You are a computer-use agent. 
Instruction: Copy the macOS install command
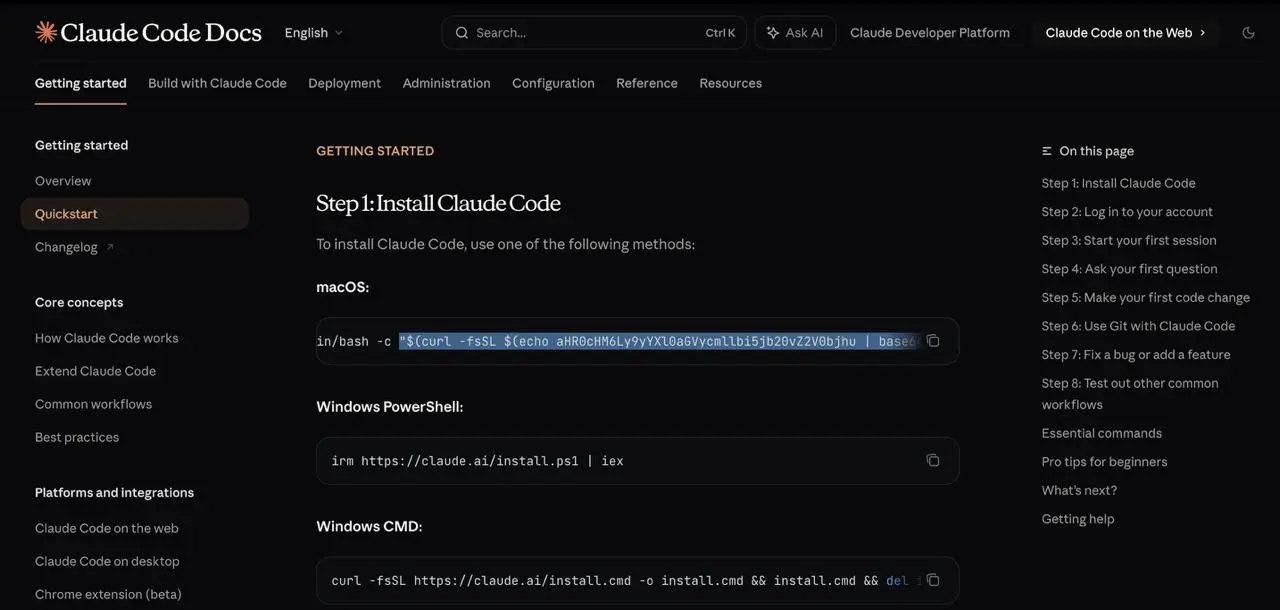coord(933,341)
